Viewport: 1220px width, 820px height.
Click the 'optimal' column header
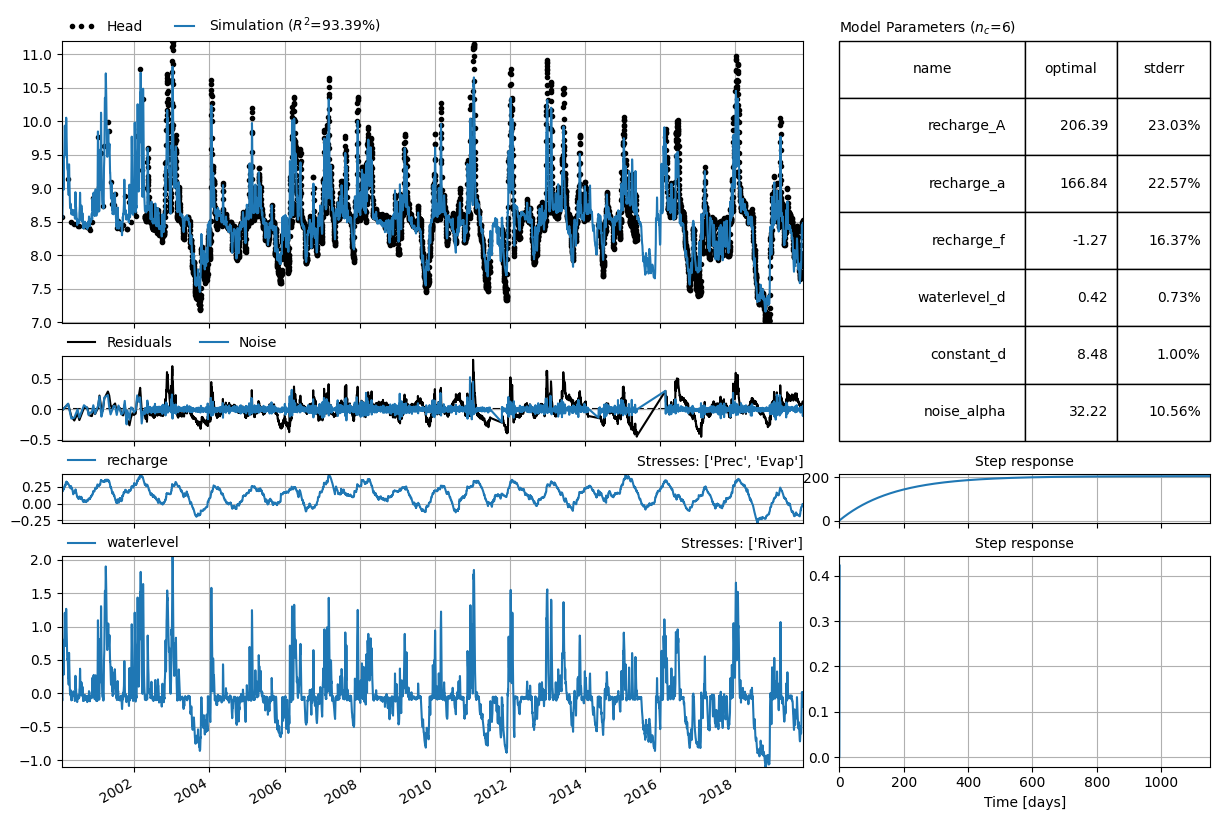point(1071,69)
